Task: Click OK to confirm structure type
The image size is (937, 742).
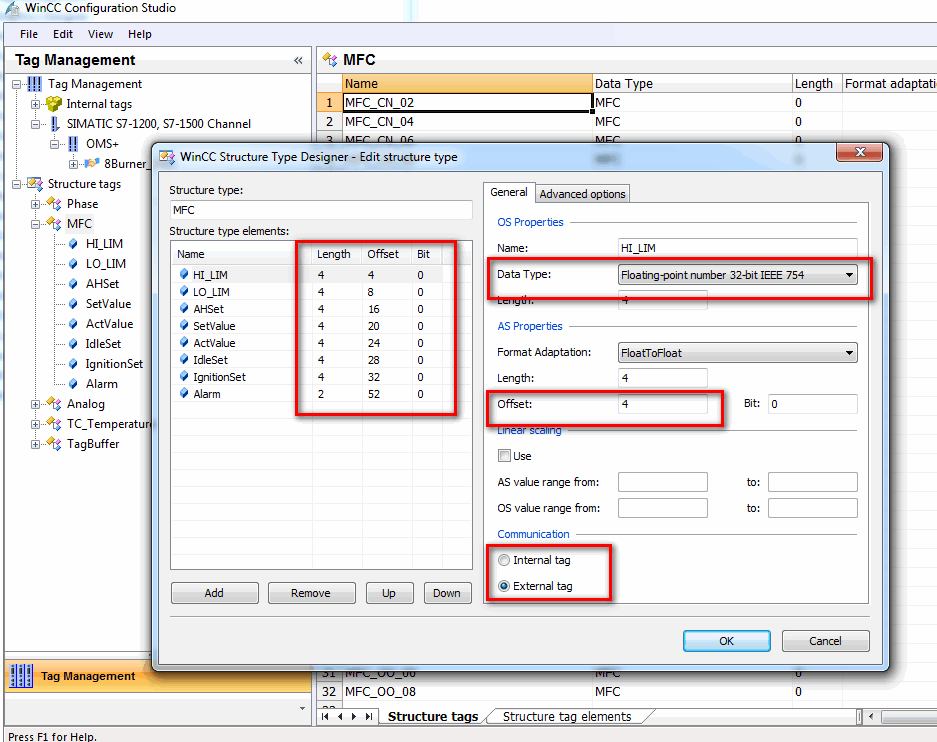Action: [727, 640]
